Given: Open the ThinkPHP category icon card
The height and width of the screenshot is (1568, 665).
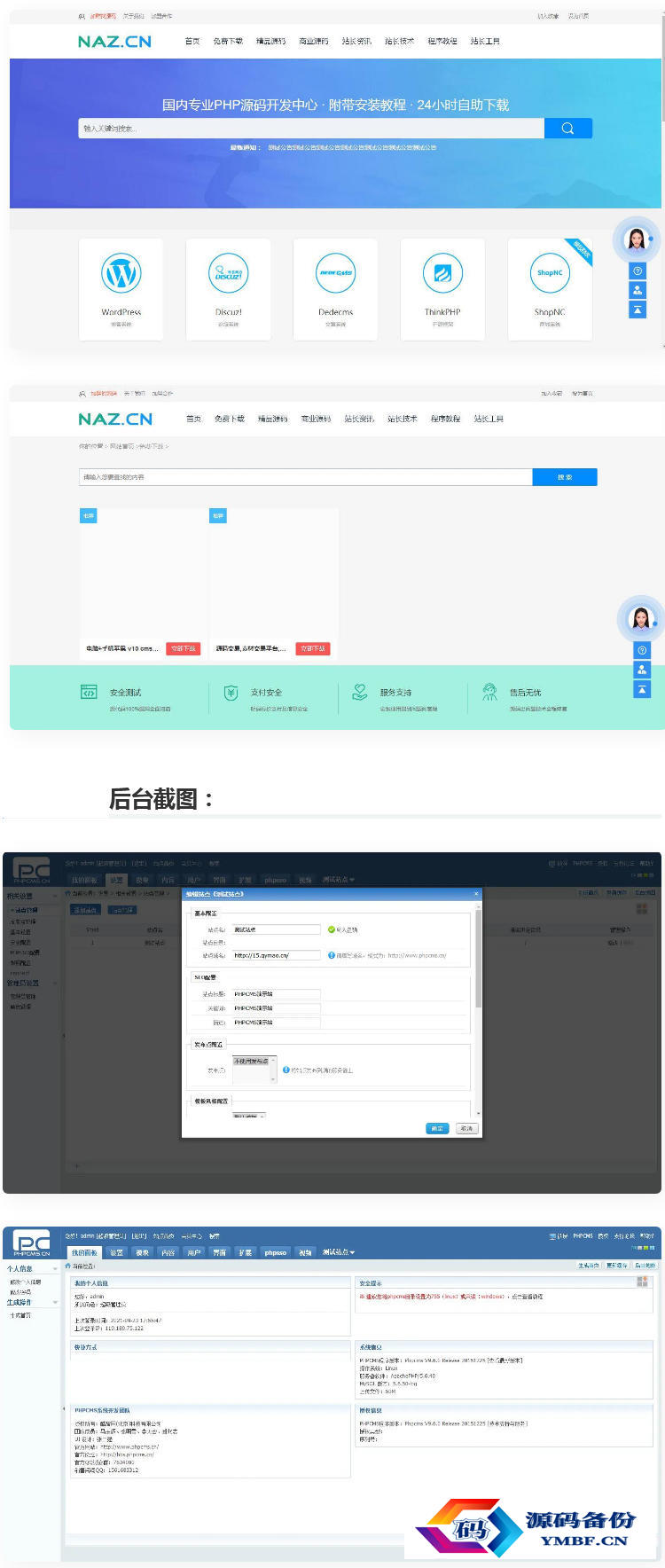Looking at the screenshot, I should coord(442,288).
